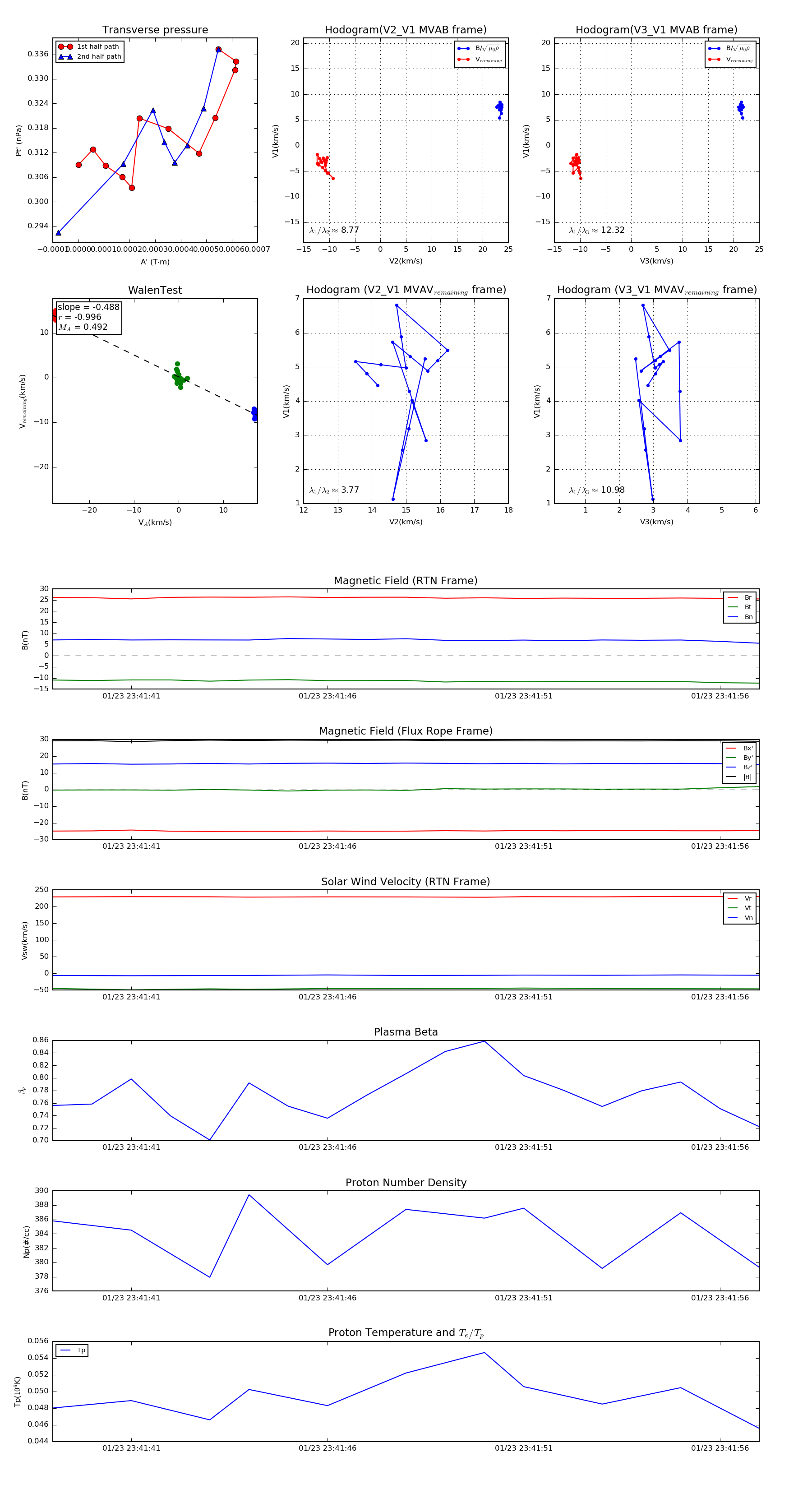The height and width of the screenshot is (1489, 812).
Task: Click the 0.336 tick on Transverse pressure axis
Action: click(x=38, y=54)
